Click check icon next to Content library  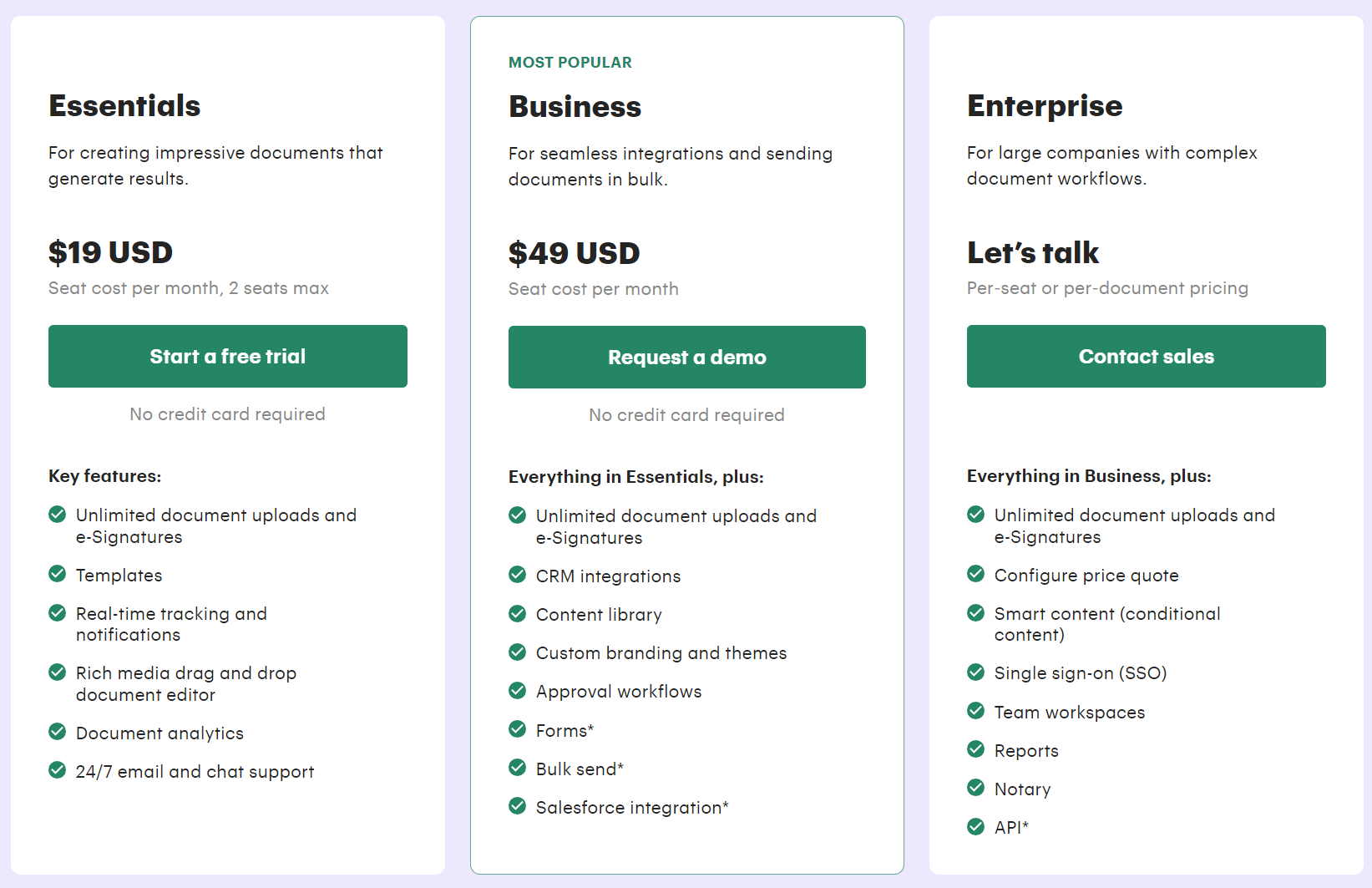518,613
